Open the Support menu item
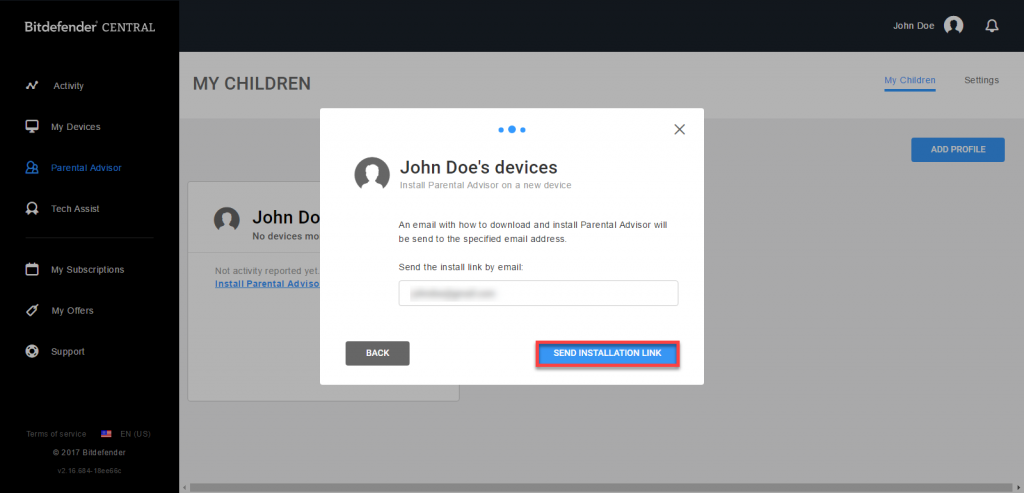Screen dimensions: 1024x493 pos(68,351)
